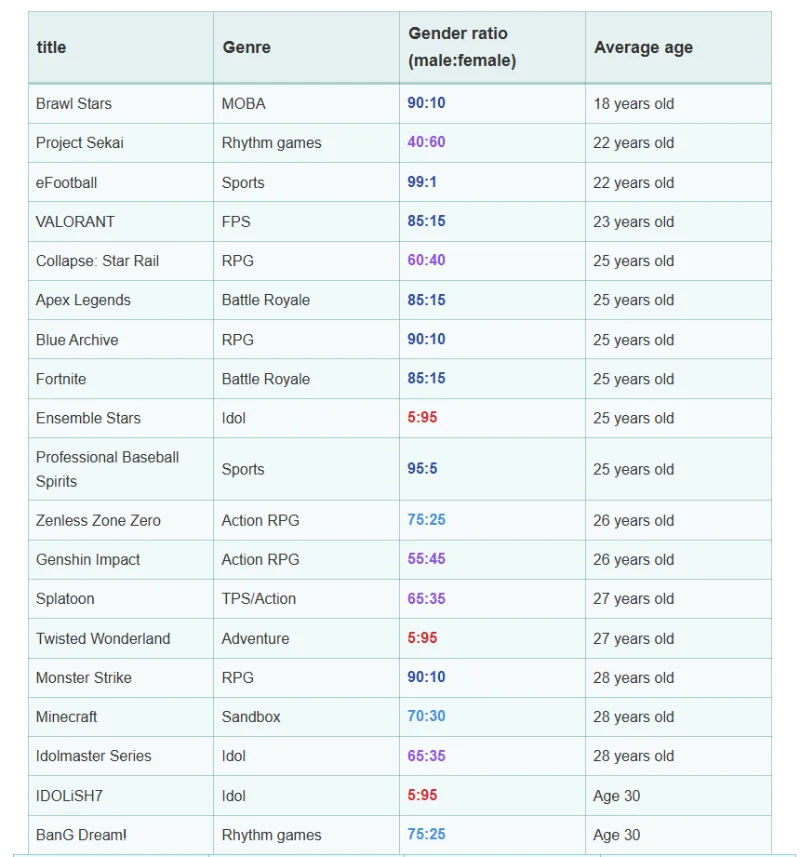Viewport: 800px width, 857px height.
Task: Click the 40:60 gender ratio value
Action: coord(426,142)
